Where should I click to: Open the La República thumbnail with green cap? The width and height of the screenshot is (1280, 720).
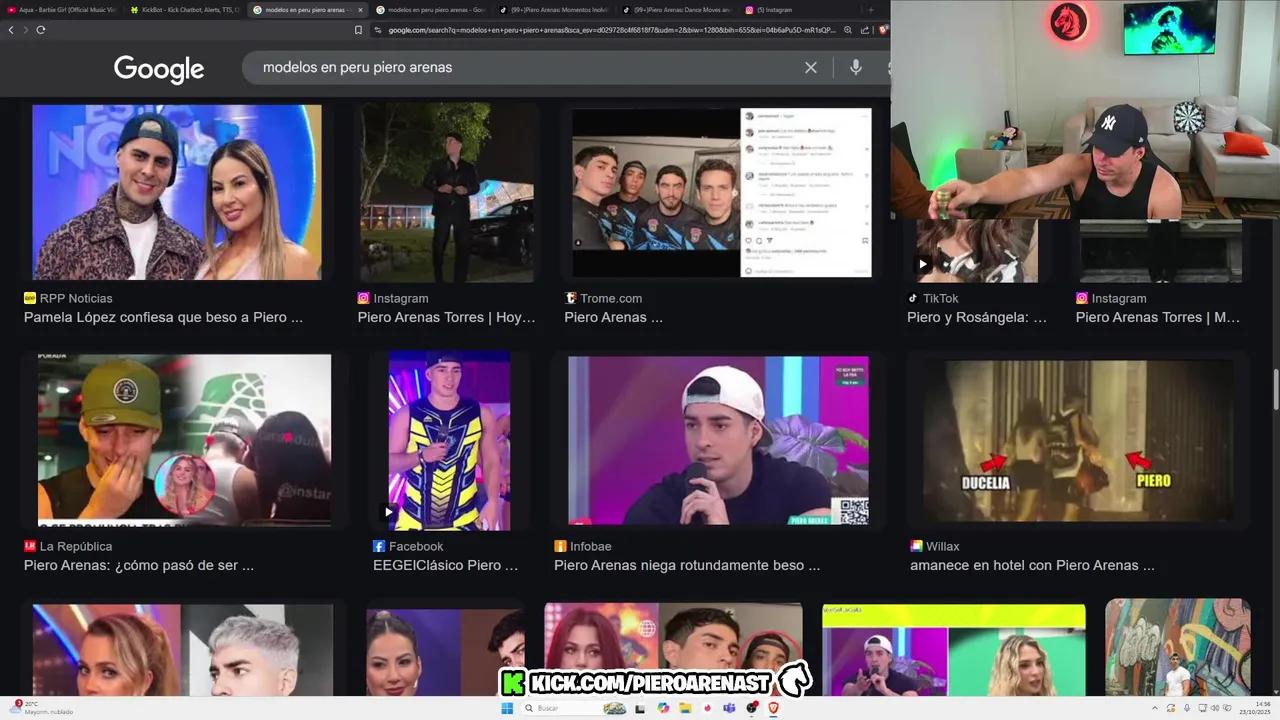coord(184,440)
